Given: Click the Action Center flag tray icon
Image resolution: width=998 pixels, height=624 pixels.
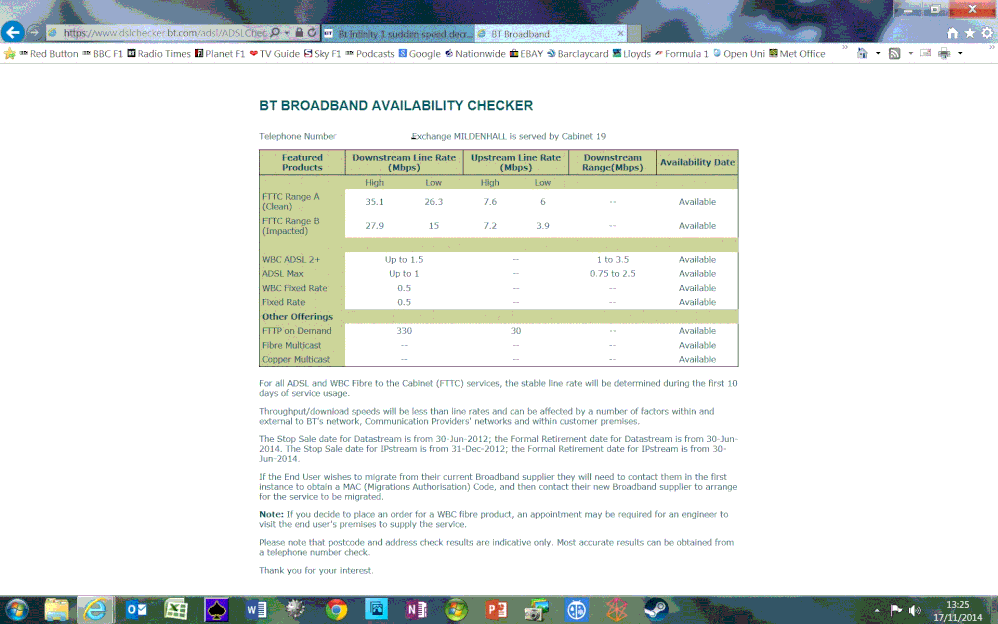Looking at the screenshot, I should point(896,610).
